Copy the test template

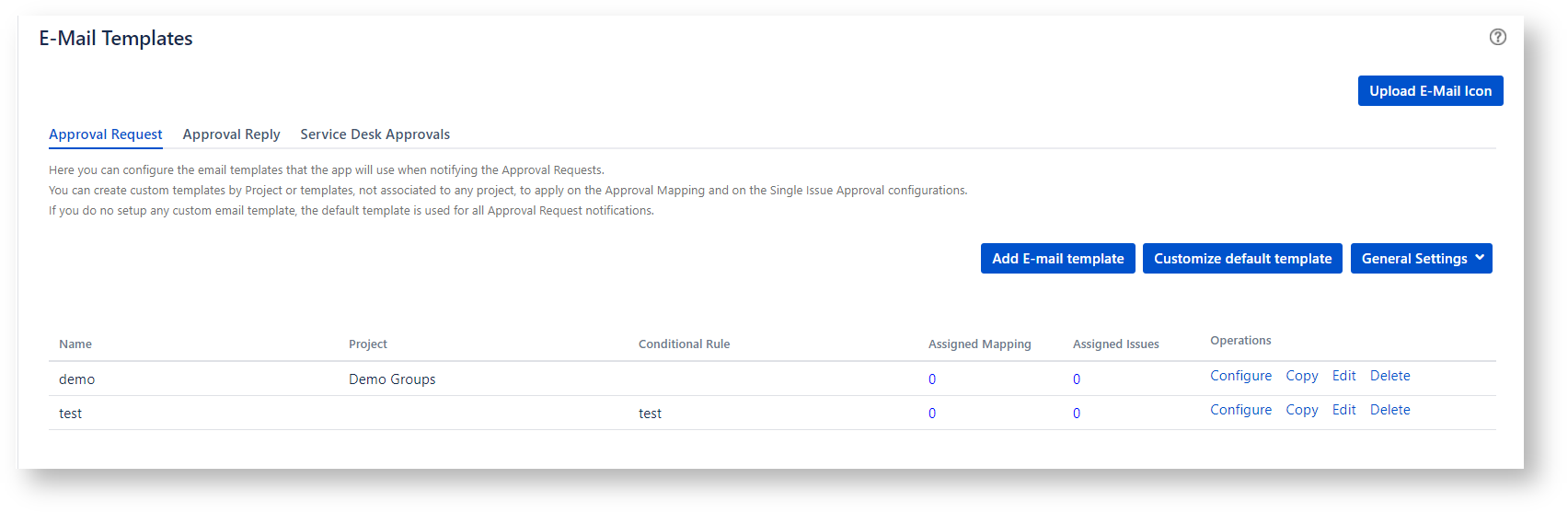click(1301, 410)
